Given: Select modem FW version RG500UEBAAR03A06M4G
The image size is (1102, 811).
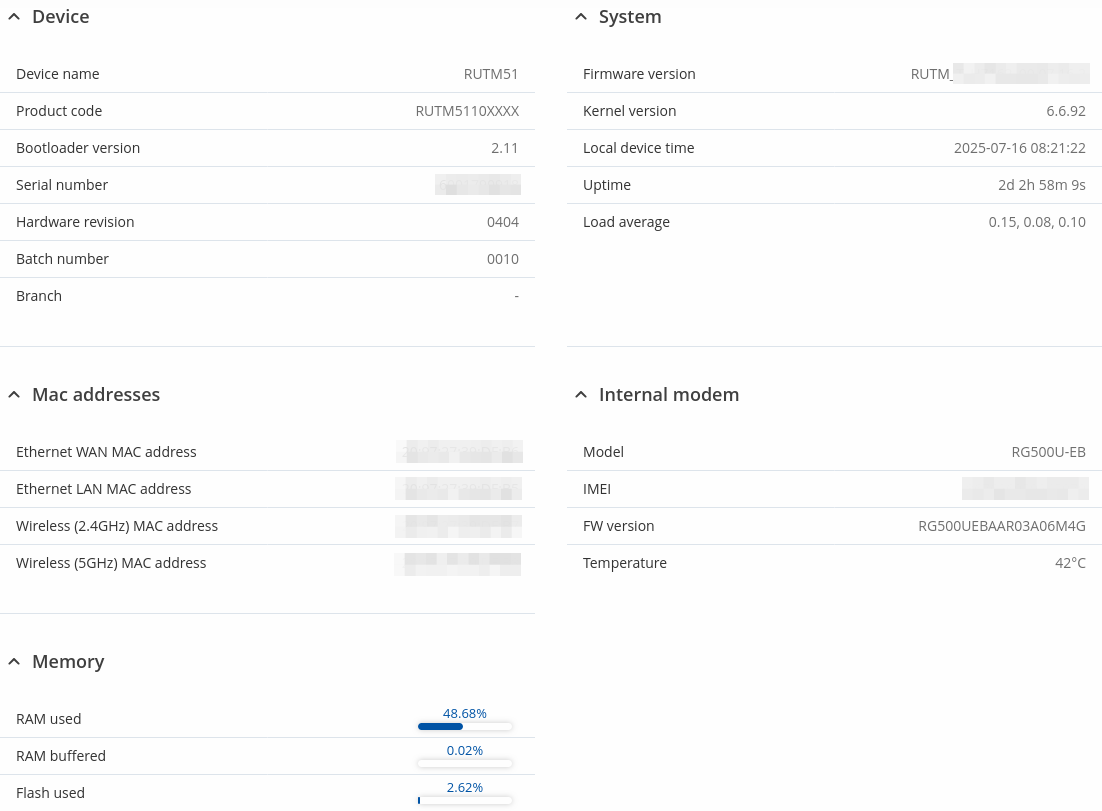Looking at the screenshot, I should click(x=1001, y=526).
